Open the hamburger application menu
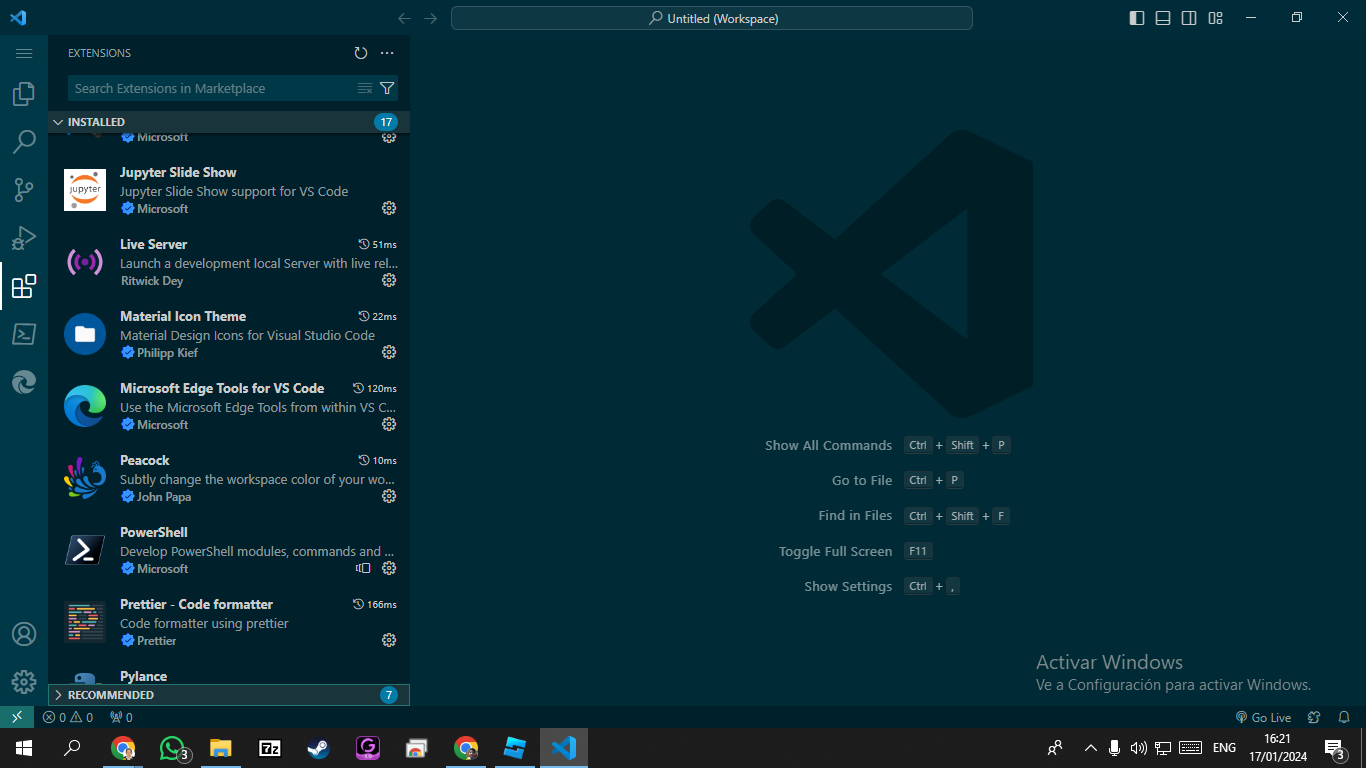The image size is (1366, 768). [x=24, y=53]
